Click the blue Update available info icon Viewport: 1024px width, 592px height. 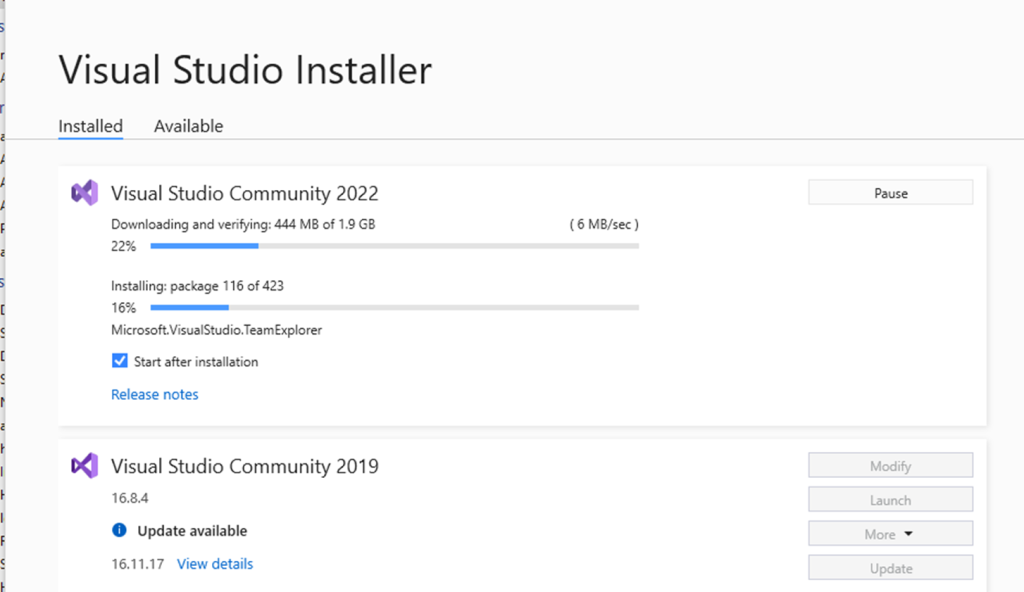tap(119, 531)
